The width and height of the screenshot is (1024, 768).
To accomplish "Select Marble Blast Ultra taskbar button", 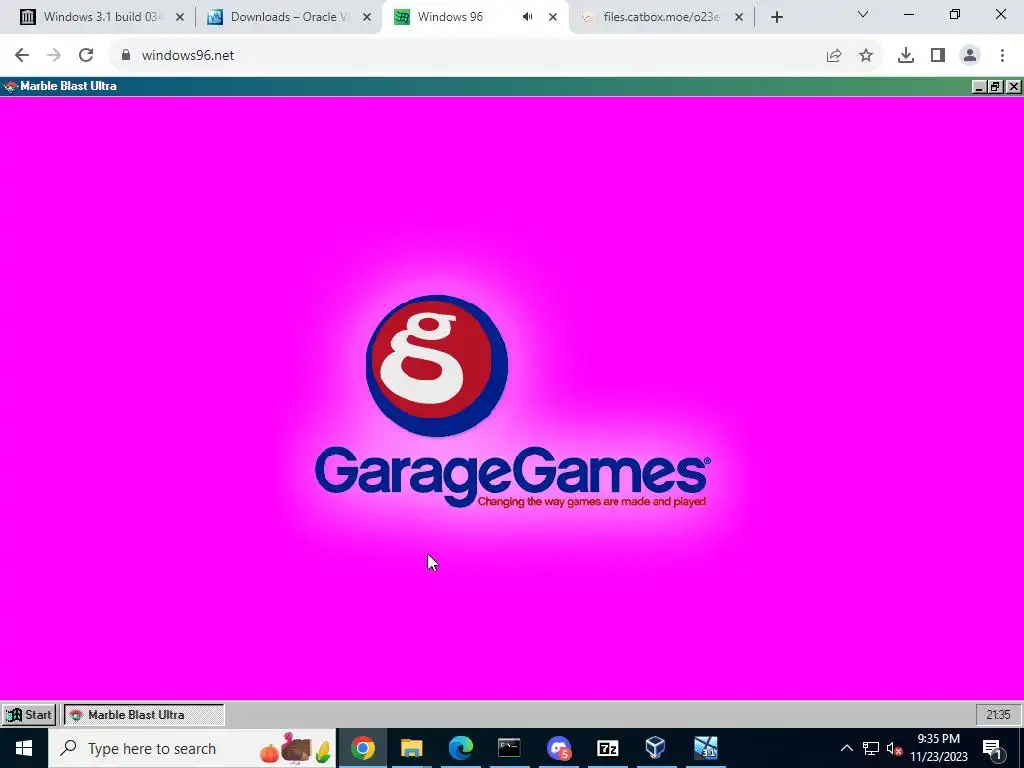I will [144, 715].
